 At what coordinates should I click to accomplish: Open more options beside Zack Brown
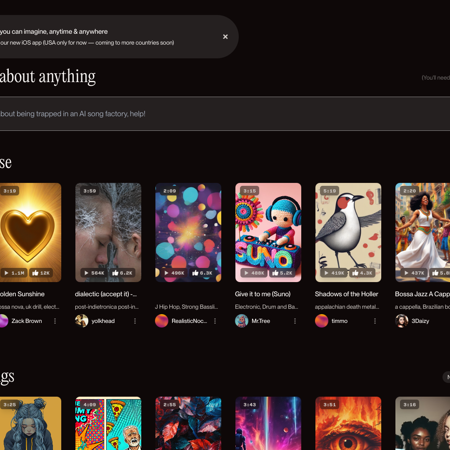click(x=55, y=321)
